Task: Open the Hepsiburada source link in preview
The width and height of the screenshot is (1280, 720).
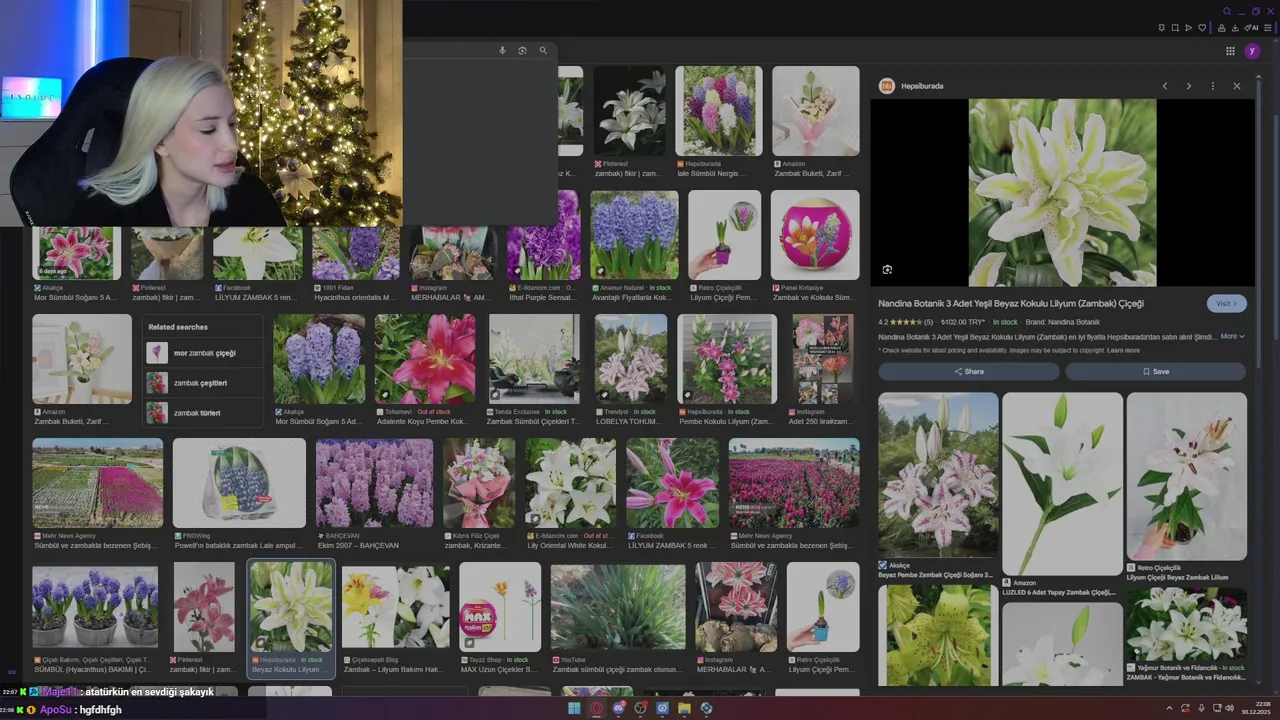Action: coord(920,86)
